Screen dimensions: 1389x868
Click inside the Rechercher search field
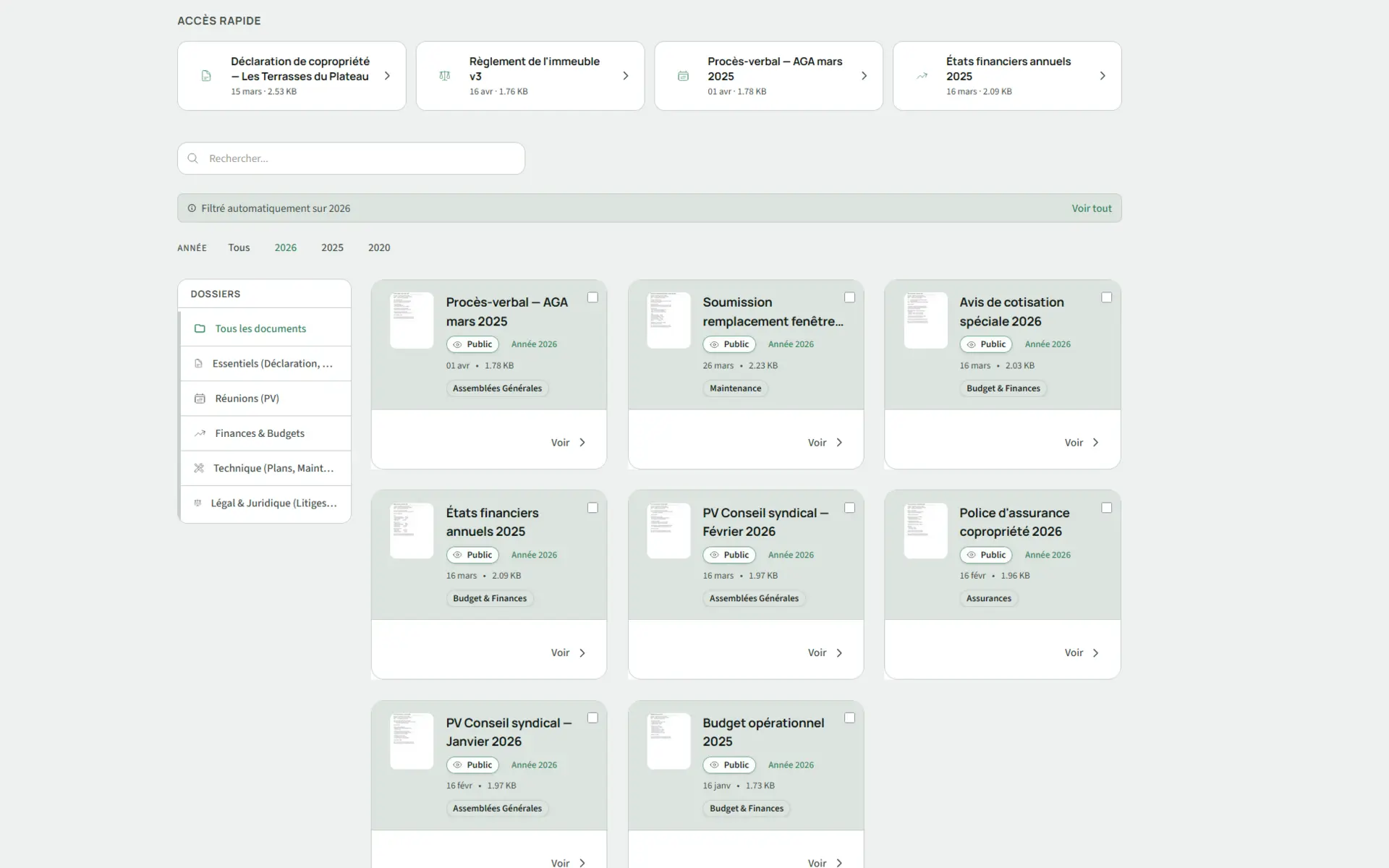pyautogui.click(x=326, y=158)
